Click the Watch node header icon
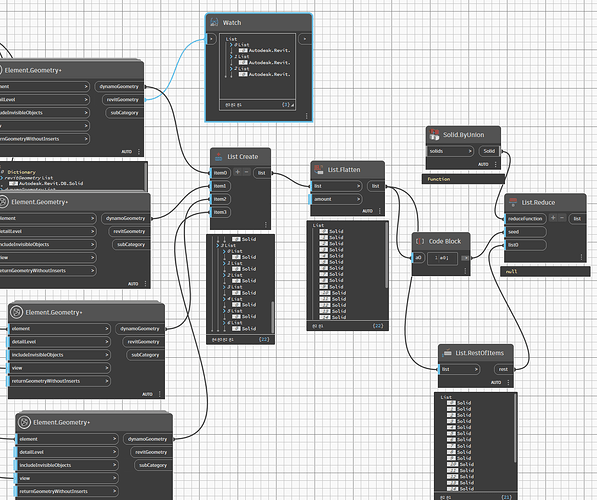The image size is (597, 500). [x=214, y=22]
